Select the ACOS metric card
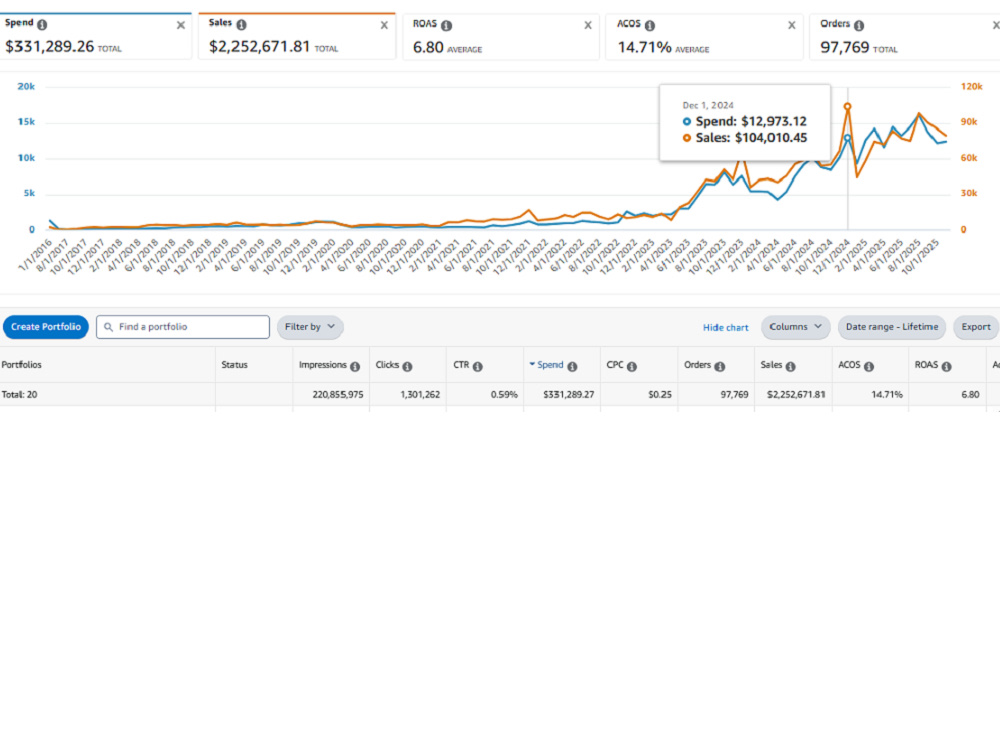1000x750 pixels. tap(704, 37)
